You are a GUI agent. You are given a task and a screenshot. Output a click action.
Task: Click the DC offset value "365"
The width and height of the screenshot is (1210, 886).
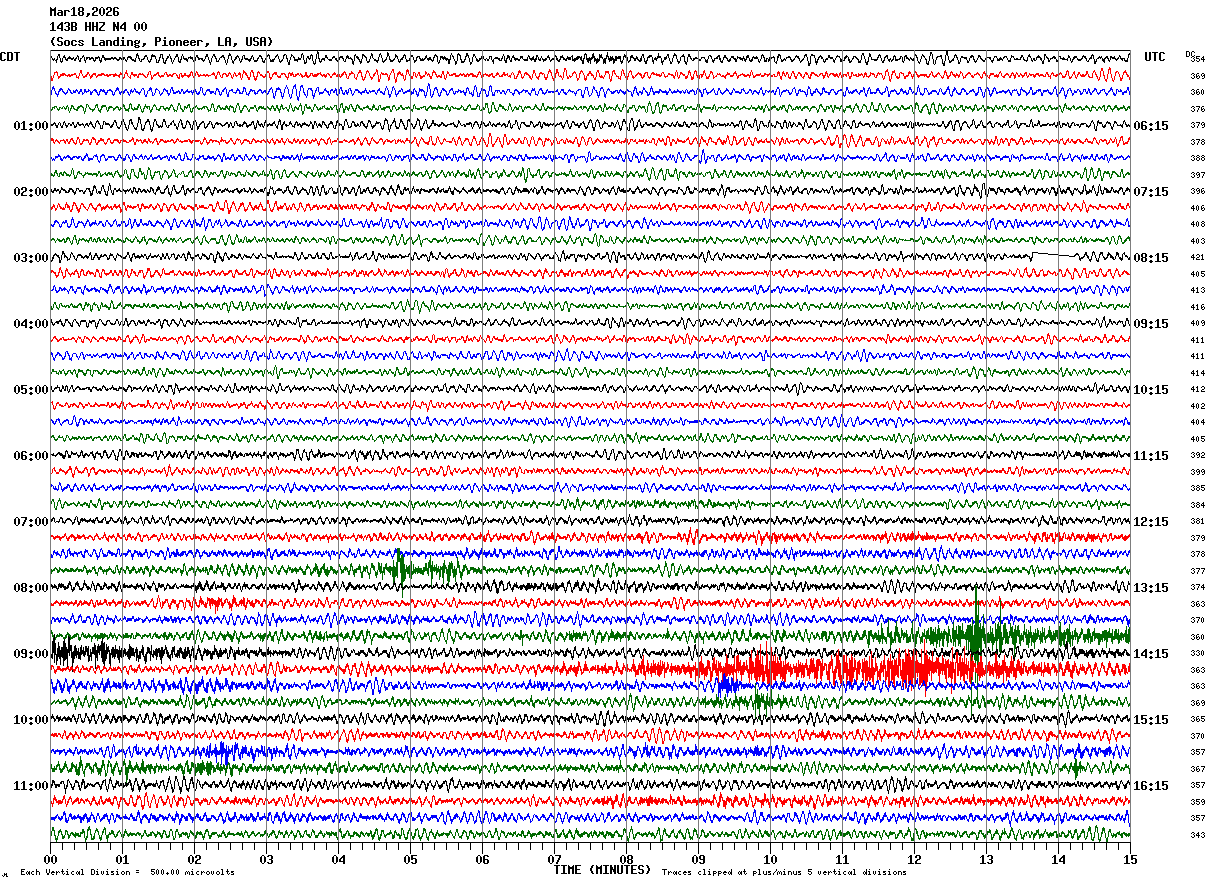coord(1198,719)
